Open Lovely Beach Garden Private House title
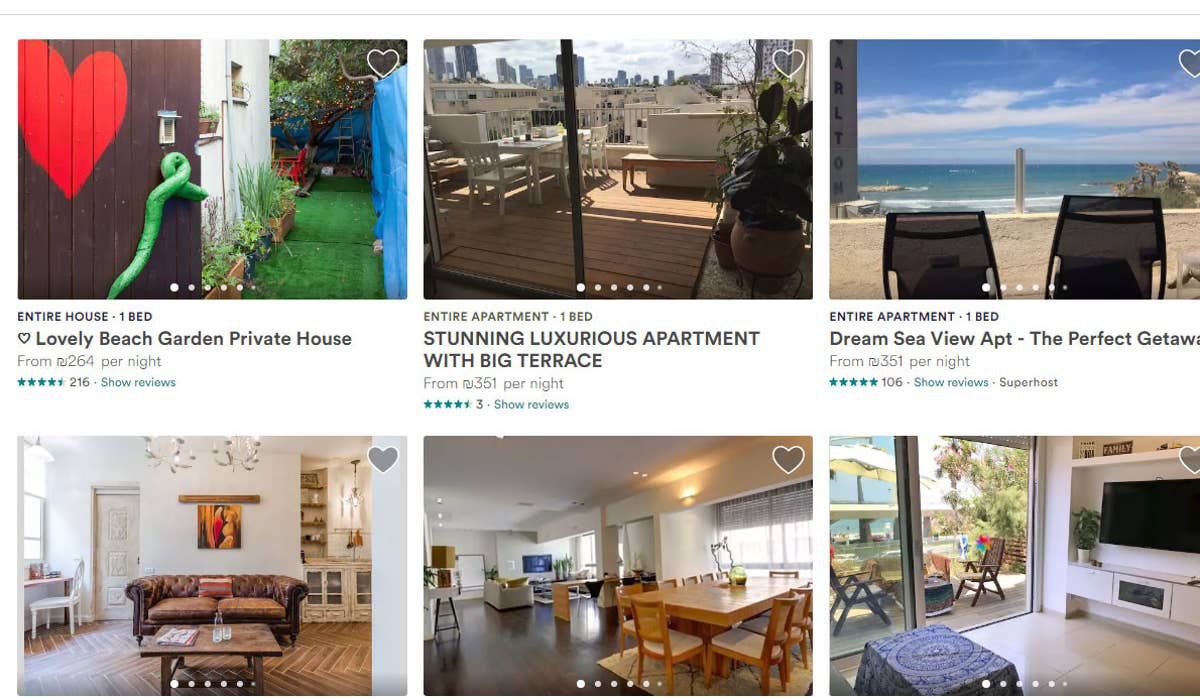The width and height of the screenshot is (1200, 698). click(x=185, y=339)
